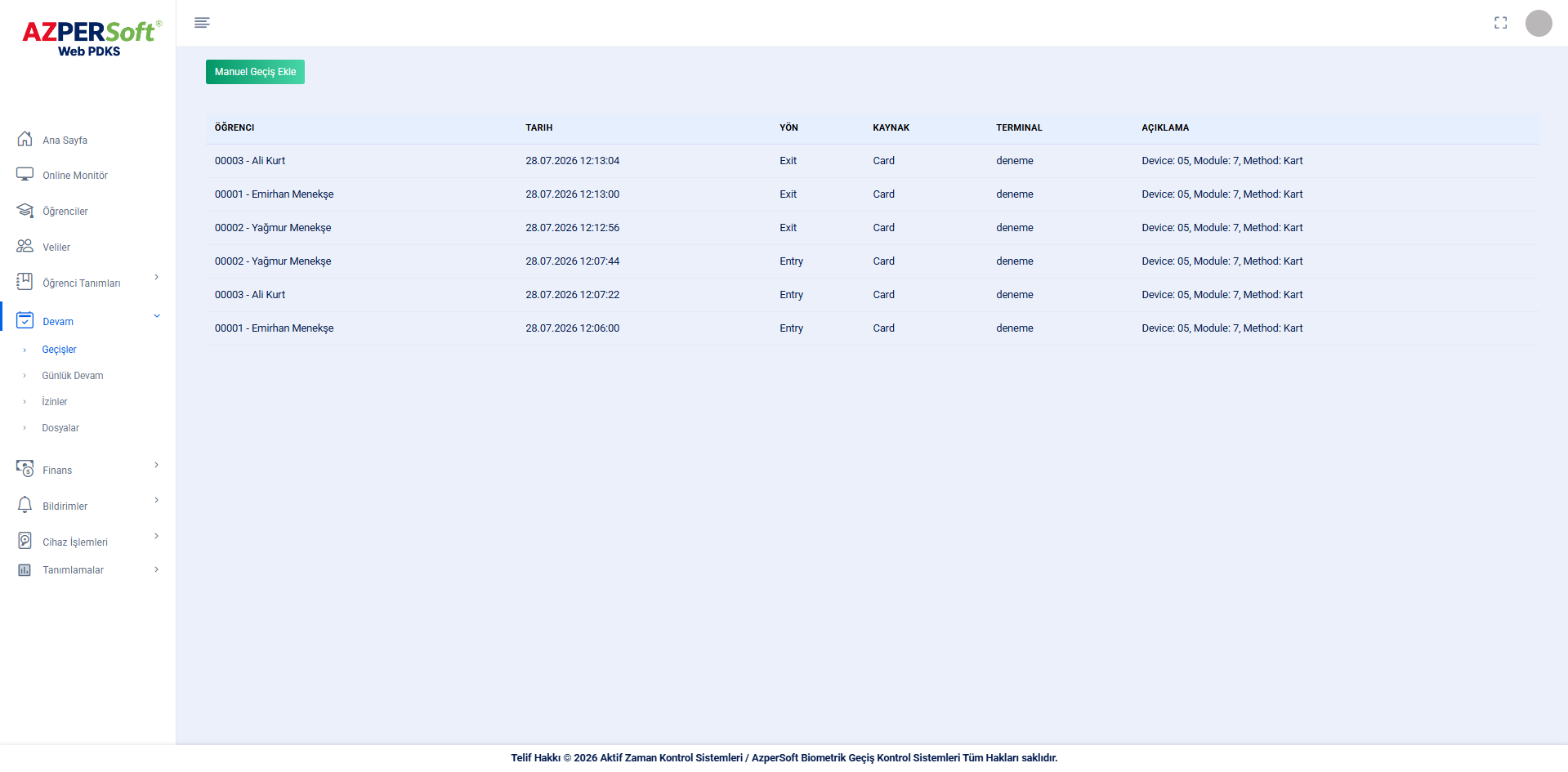Expand Öğrenci Tanımları submenu arrow

tap(156, 278)
